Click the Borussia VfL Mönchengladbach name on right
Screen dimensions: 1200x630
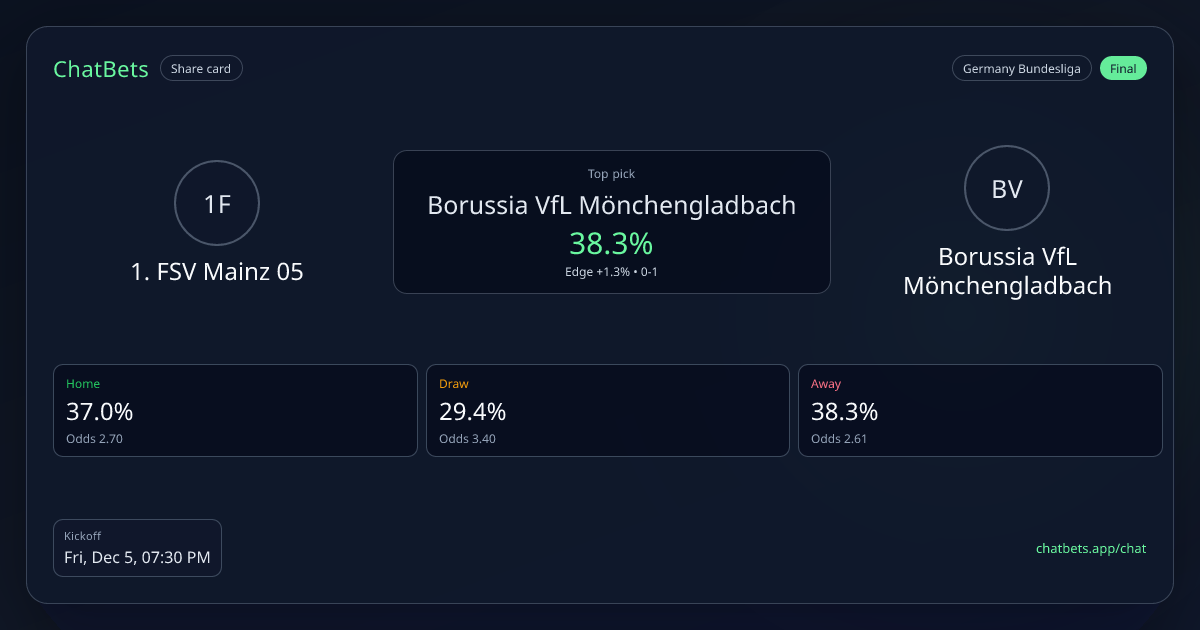point(1007,271)
